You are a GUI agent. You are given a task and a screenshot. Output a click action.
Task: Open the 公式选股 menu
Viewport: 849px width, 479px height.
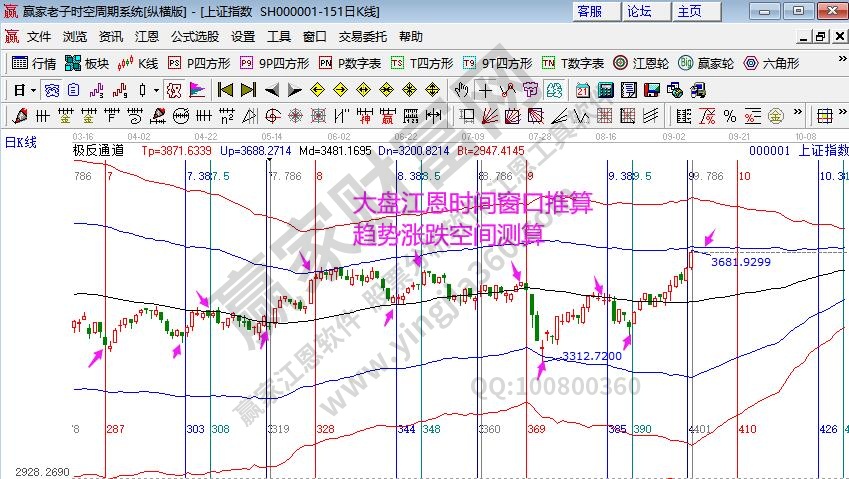[x=194, y=37]
